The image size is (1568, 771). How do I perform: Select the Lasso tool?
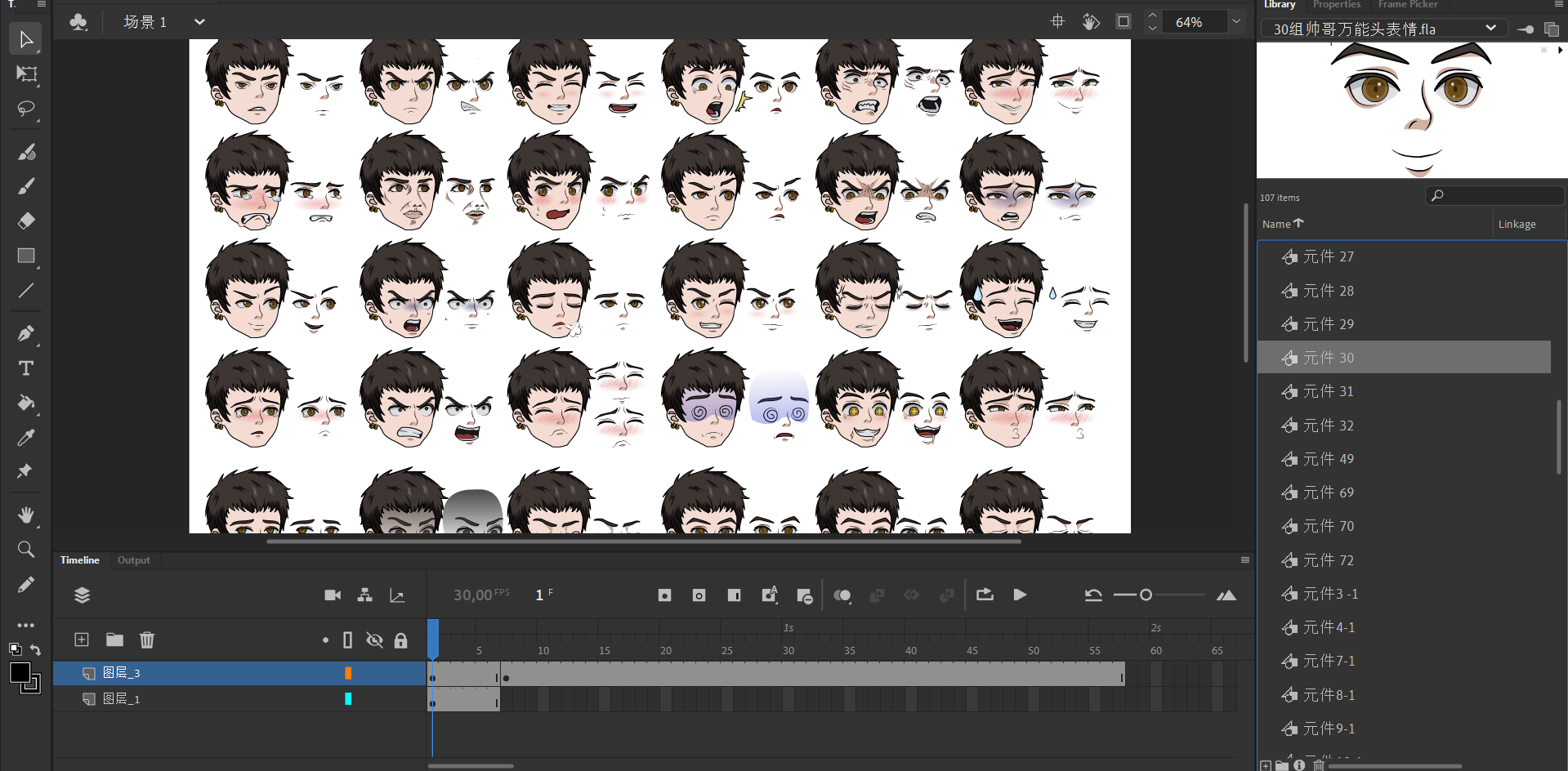pyautogui.click(x=26, y=109)
